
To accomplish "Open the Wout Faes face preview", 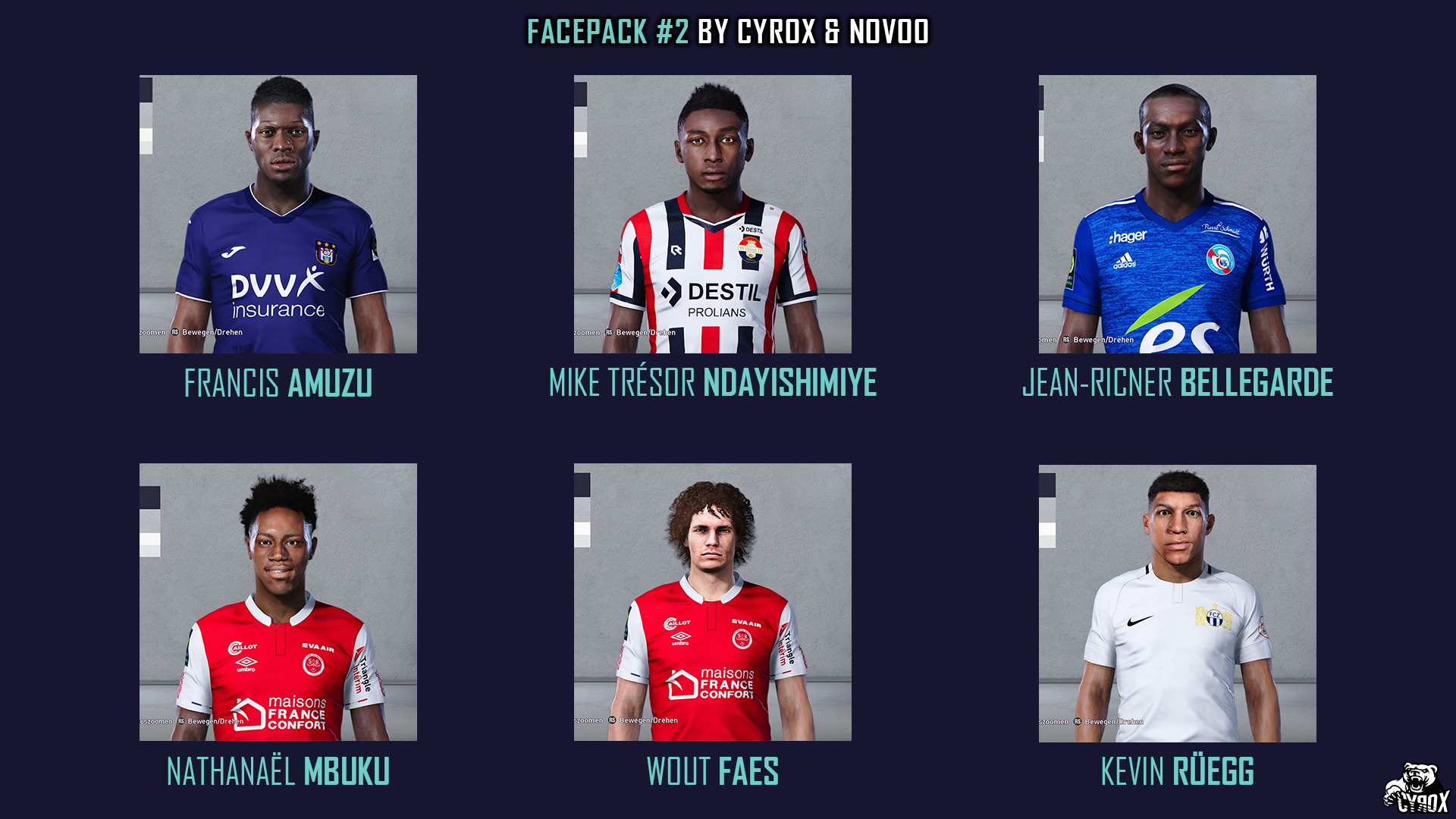I will click(713, 602).
